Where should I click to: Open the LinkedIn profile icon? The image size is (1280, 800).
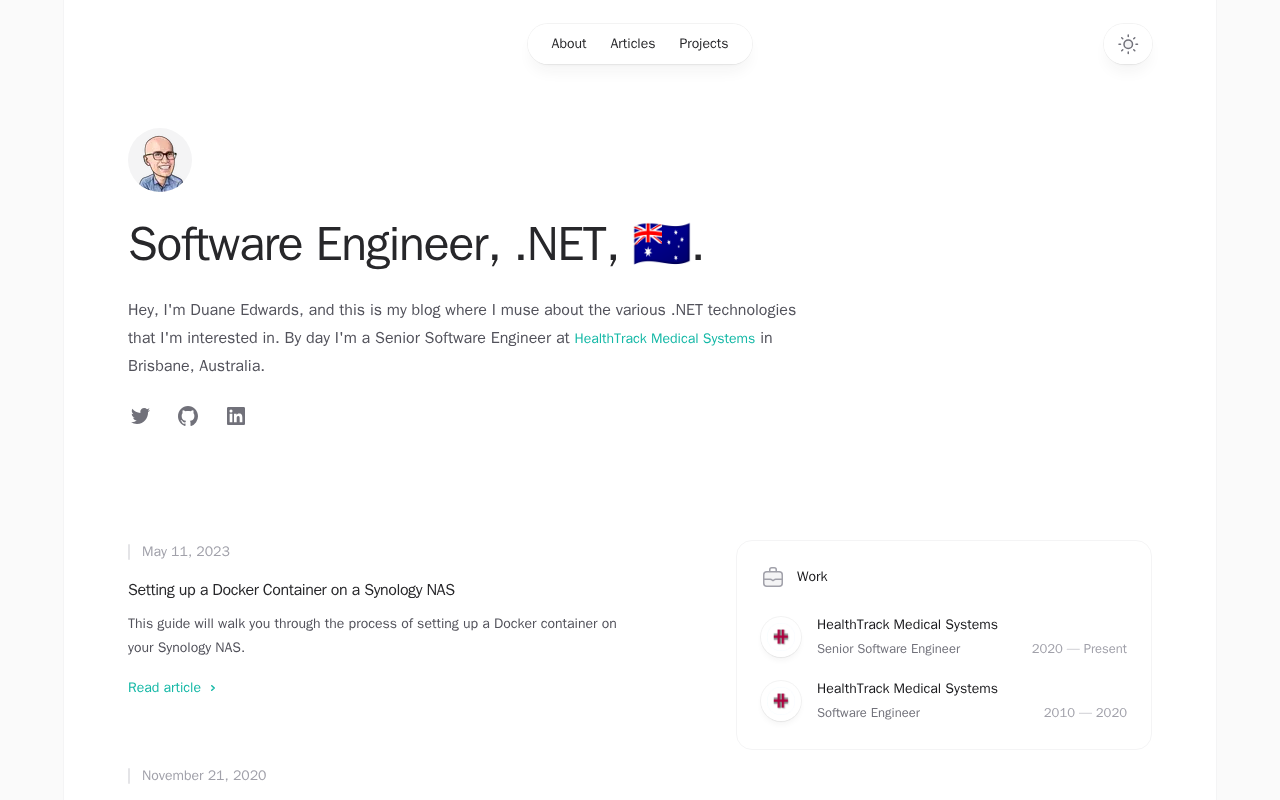236,416
